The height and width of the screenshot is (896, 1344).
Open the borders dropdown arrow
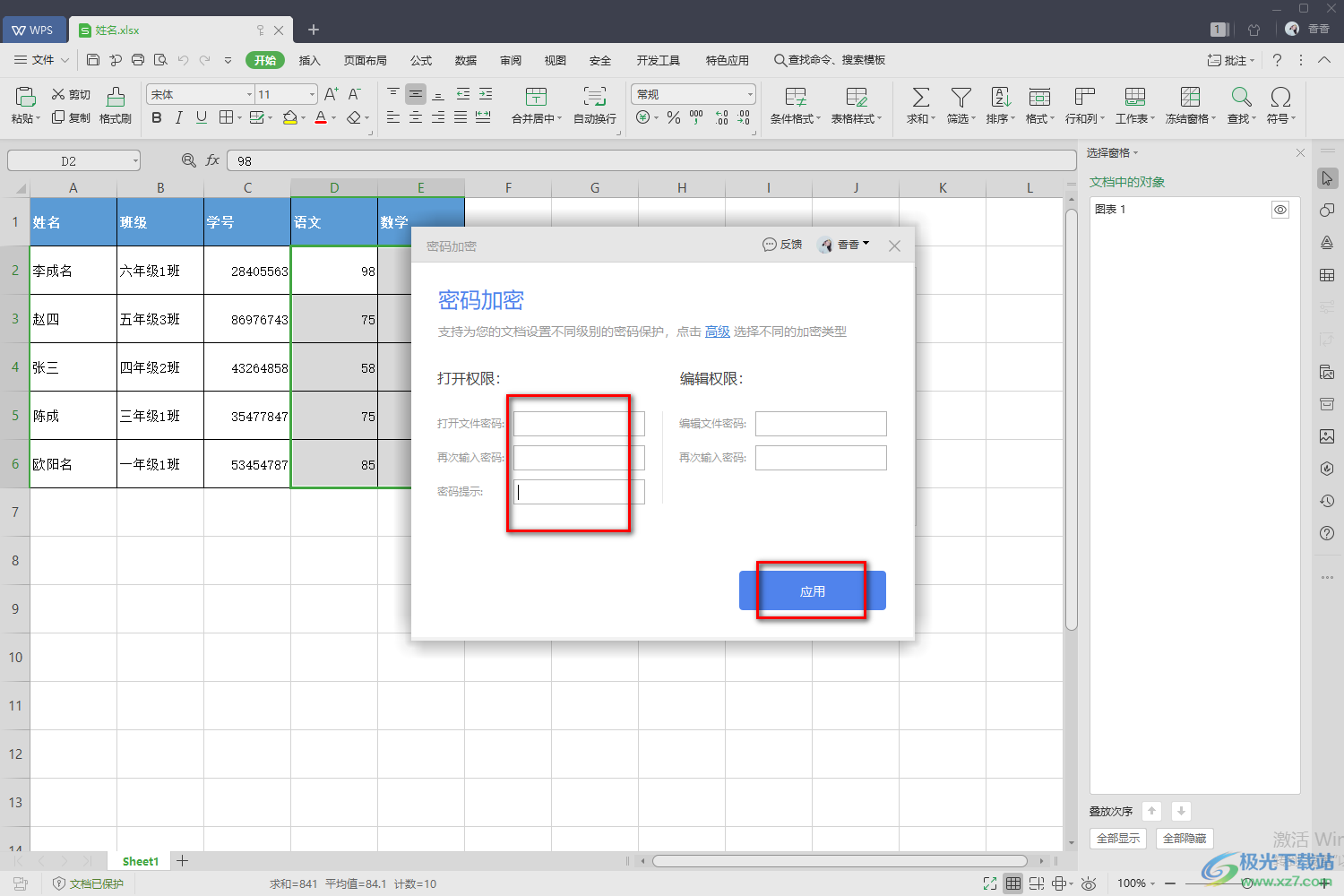(239, 118)
